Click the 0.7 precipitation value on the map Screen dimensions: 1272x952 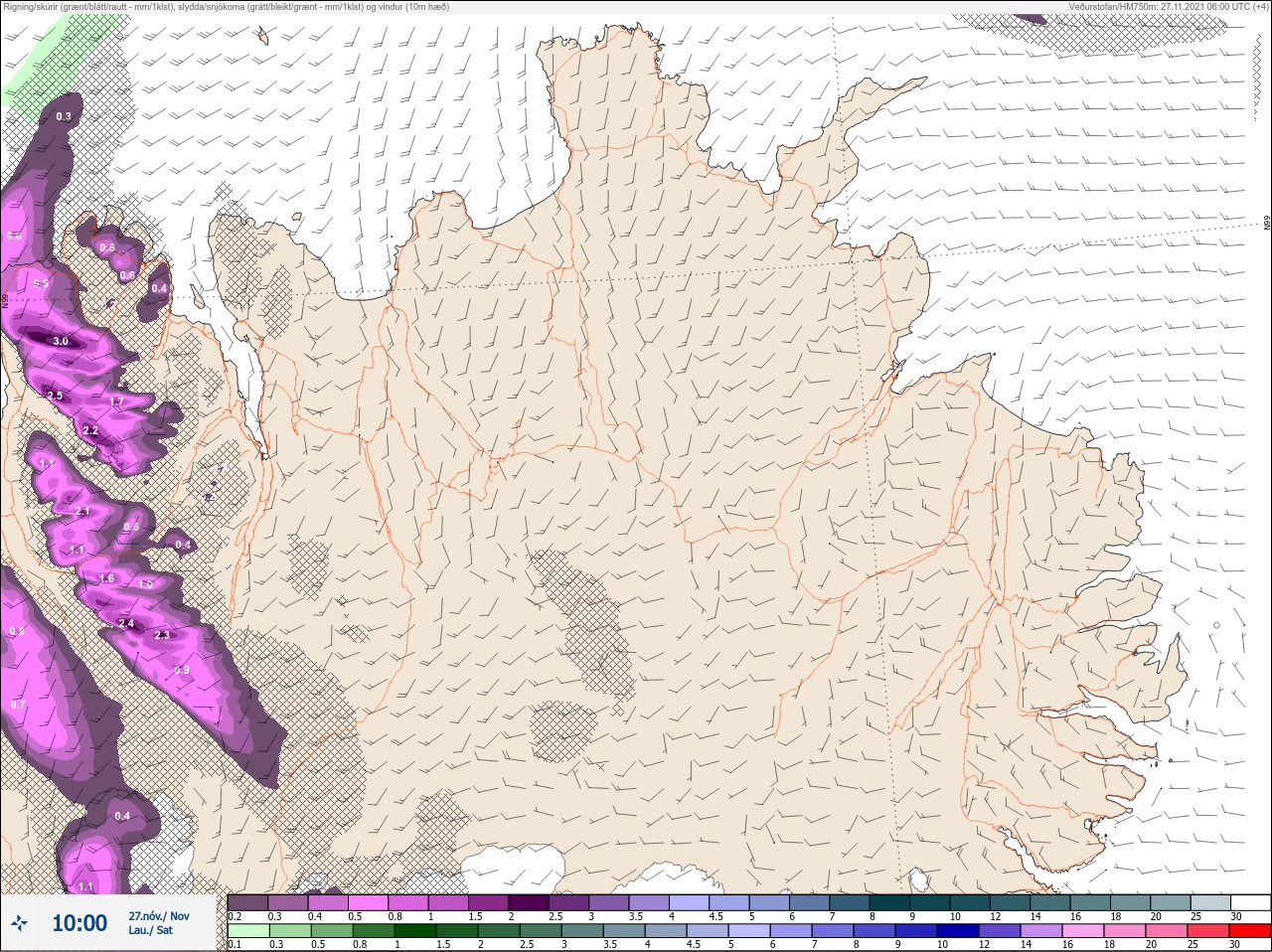18,705
